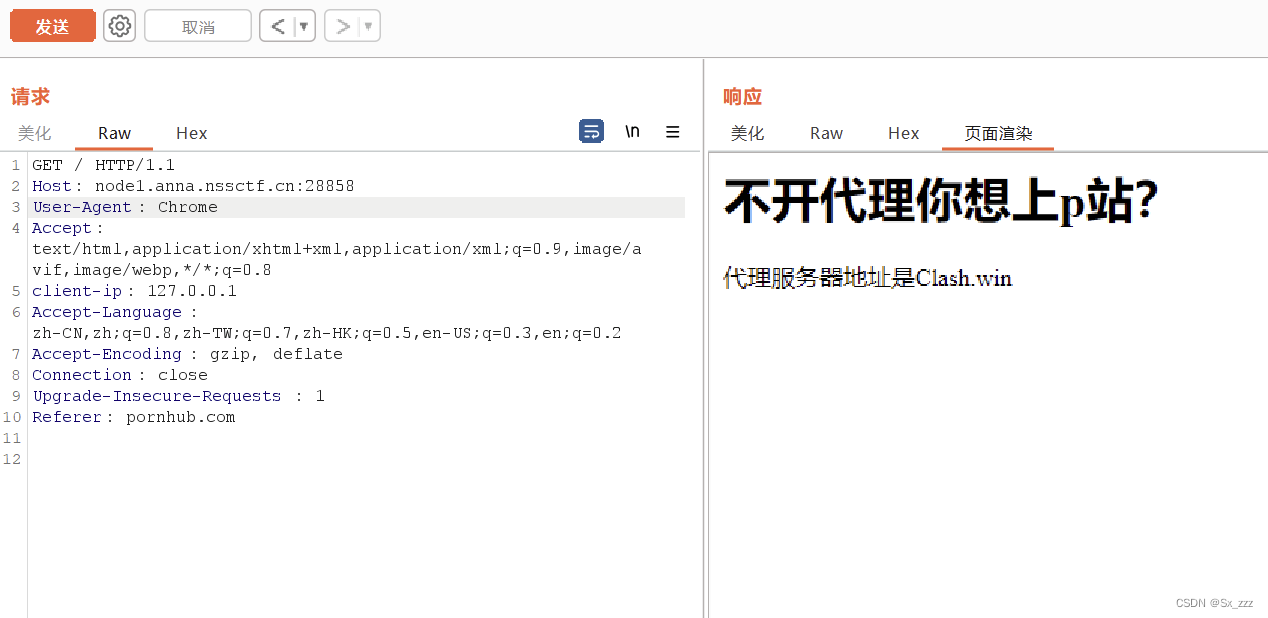
Task: Expand the forward-history dropdown arrow
Action: click(x=366, y=25)
